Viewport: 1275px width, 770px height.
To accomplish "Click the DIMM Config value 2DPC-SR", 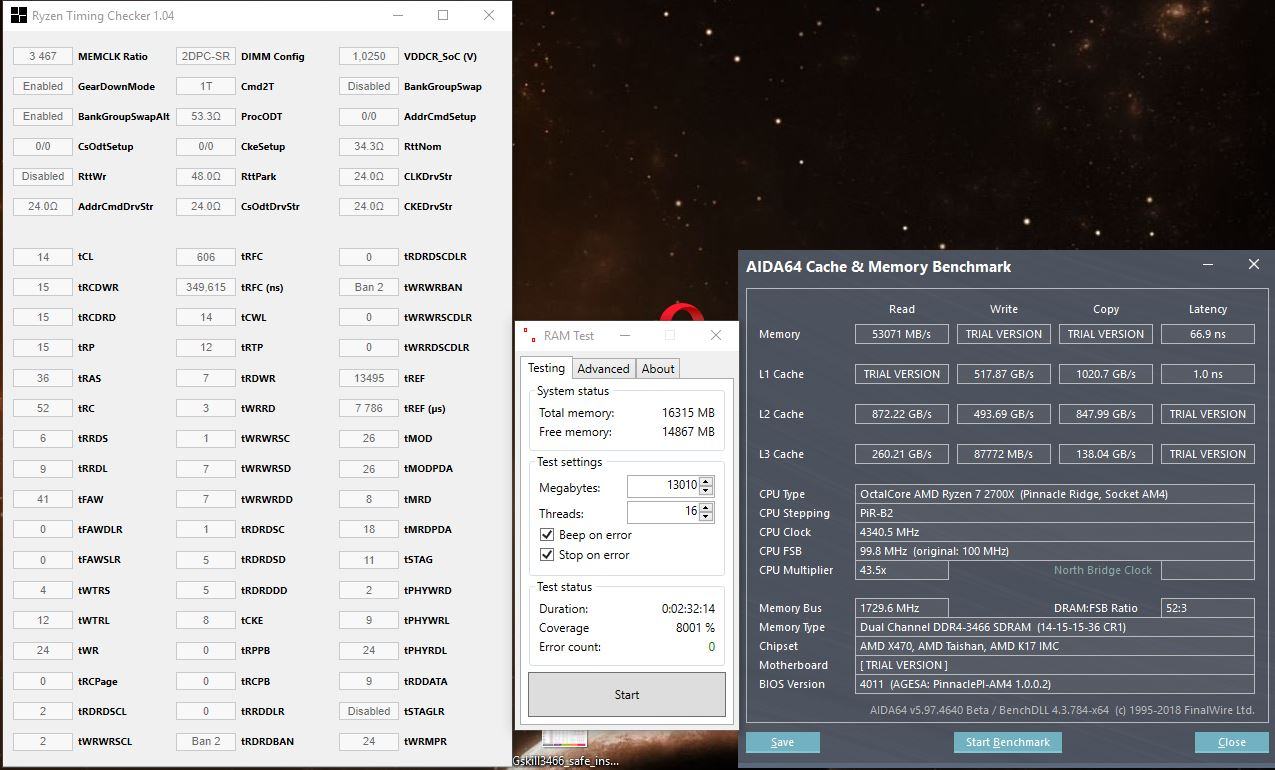I will tap(206, 56).
